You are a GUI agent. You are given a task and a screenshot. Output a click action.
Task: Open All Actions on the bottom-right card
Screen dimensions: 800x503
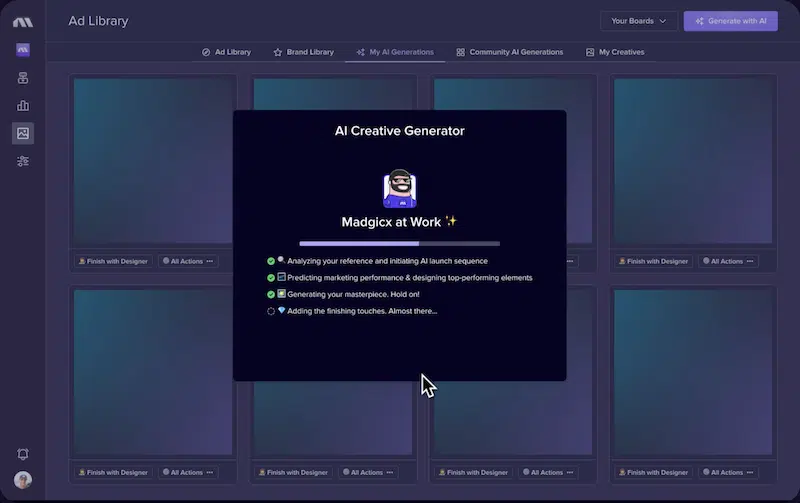point(728,472)
